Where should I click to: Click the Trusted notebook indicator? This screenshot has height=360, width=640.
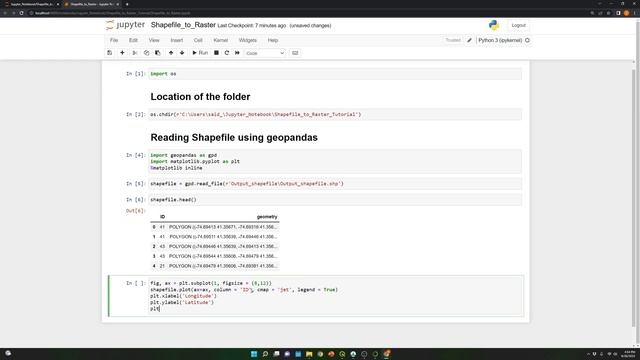tap(453, 40)
